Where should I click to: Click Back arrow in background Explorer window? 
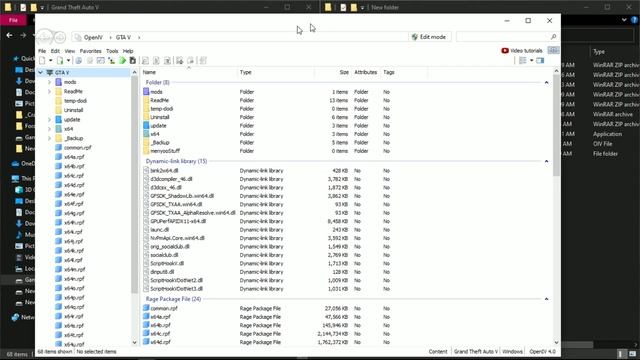pos(9,36)
